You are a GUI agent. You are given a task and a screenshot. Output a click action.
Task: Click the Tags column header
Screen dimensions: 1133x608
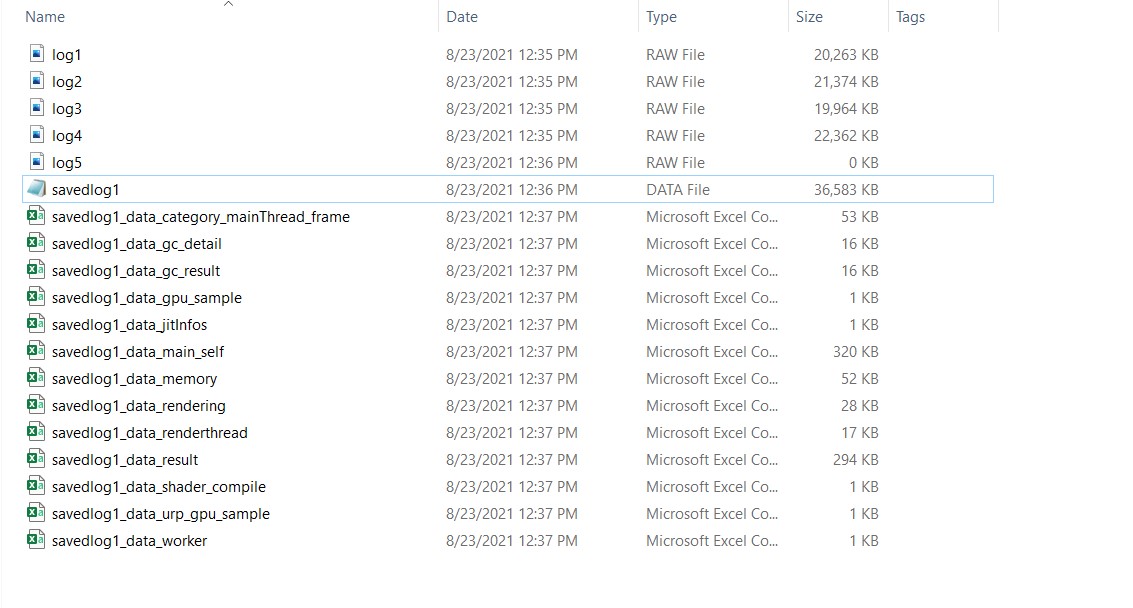(910, 16)
